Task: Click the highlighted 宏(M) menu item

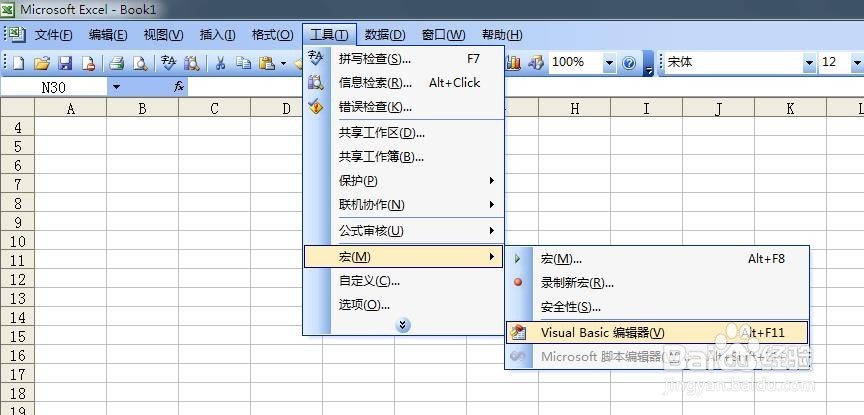Action: (404, 257)
